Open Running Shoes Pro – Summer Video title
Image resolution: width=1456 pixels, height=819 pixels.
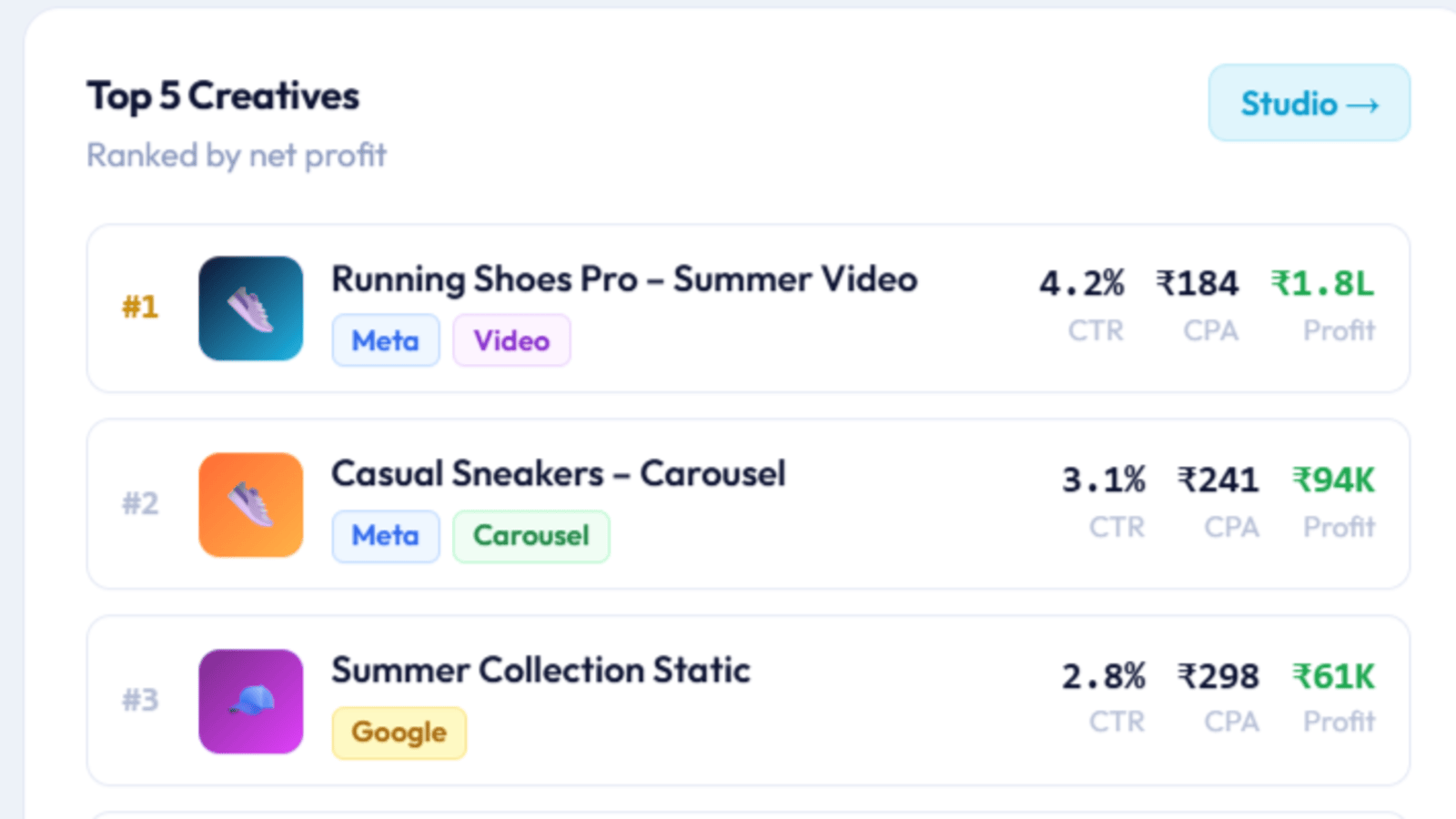(x=624, y=279)
